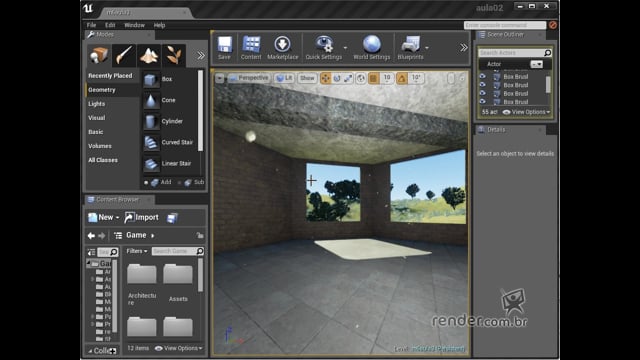
Task: Open the Filters dropdown in Content Browser
Action: [136, 251]
